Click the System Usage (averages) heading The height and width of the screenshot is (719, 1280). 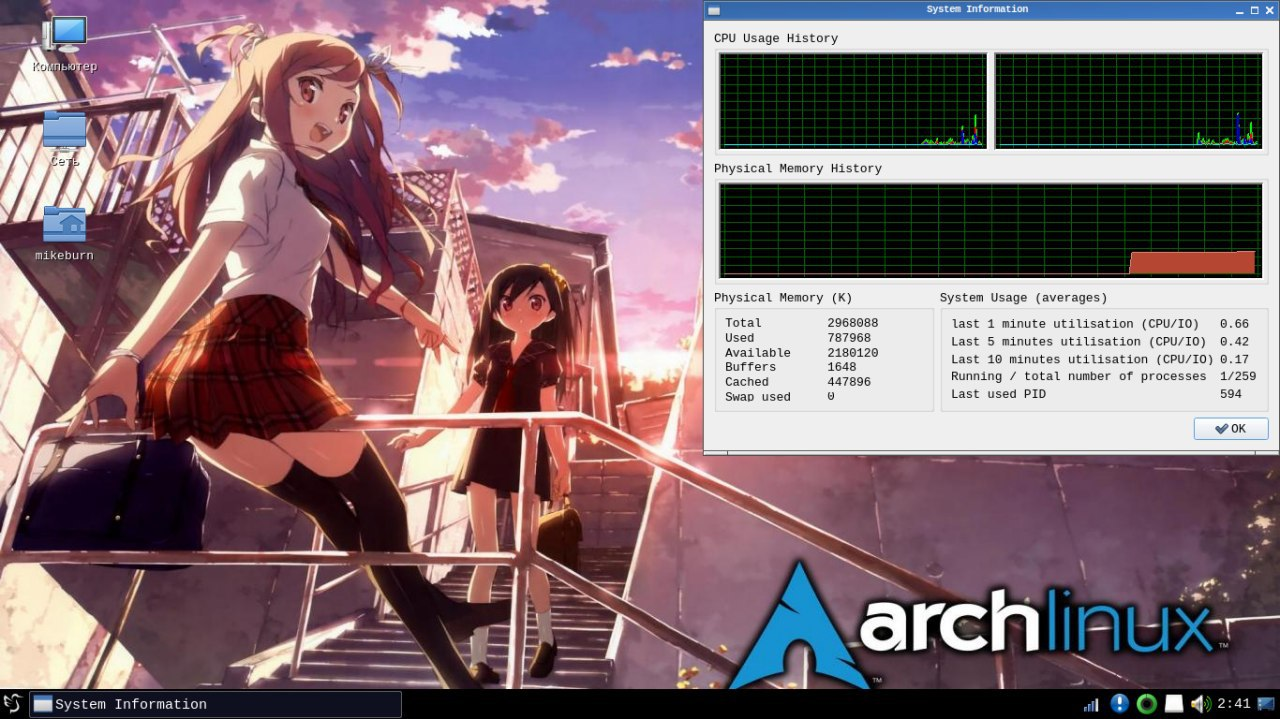1023,298
